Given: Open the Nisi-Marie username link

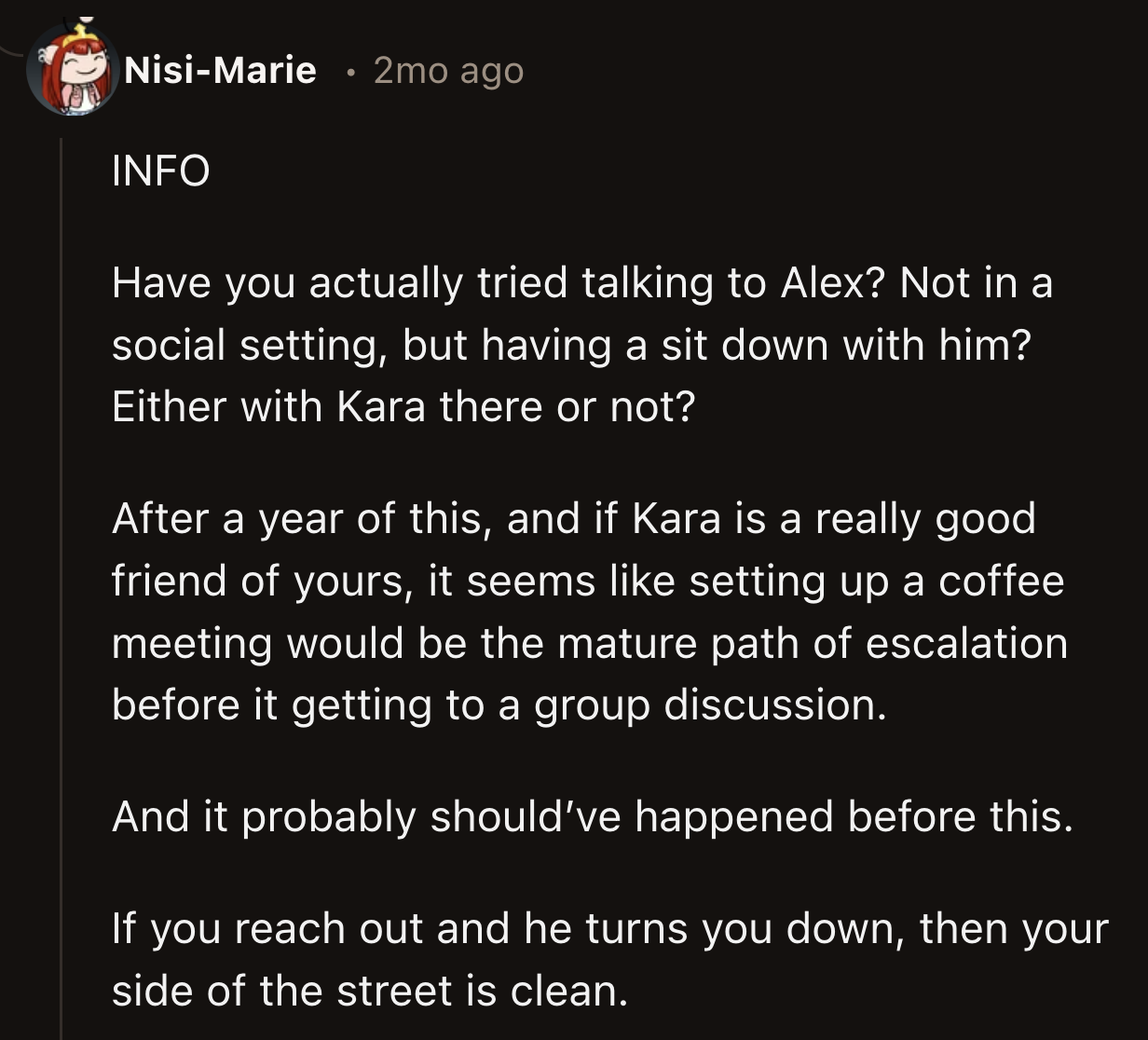Looking at the screenshot, I should pyautogui.click(x=222, y=69).
